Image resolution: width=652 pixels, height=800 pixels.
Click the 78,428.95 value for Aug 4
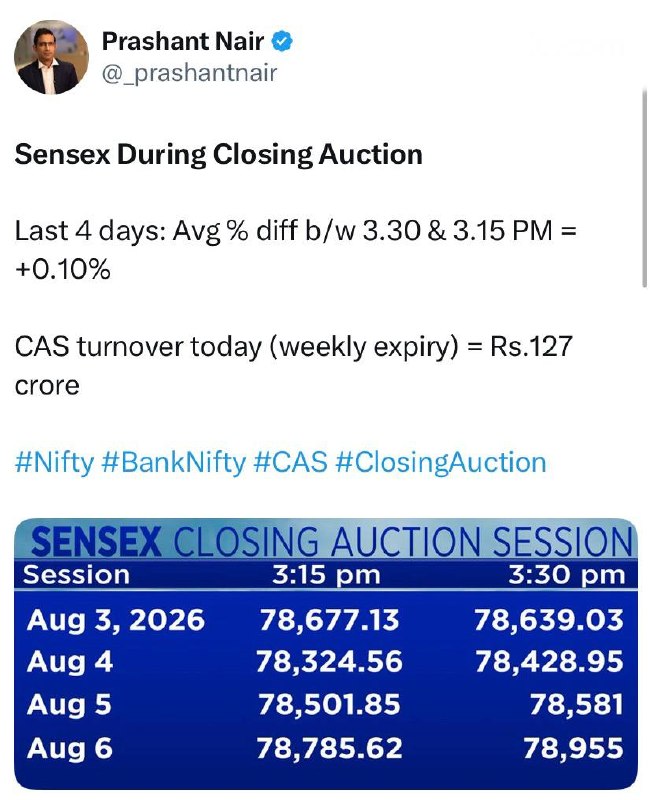(x=549, y=662)
